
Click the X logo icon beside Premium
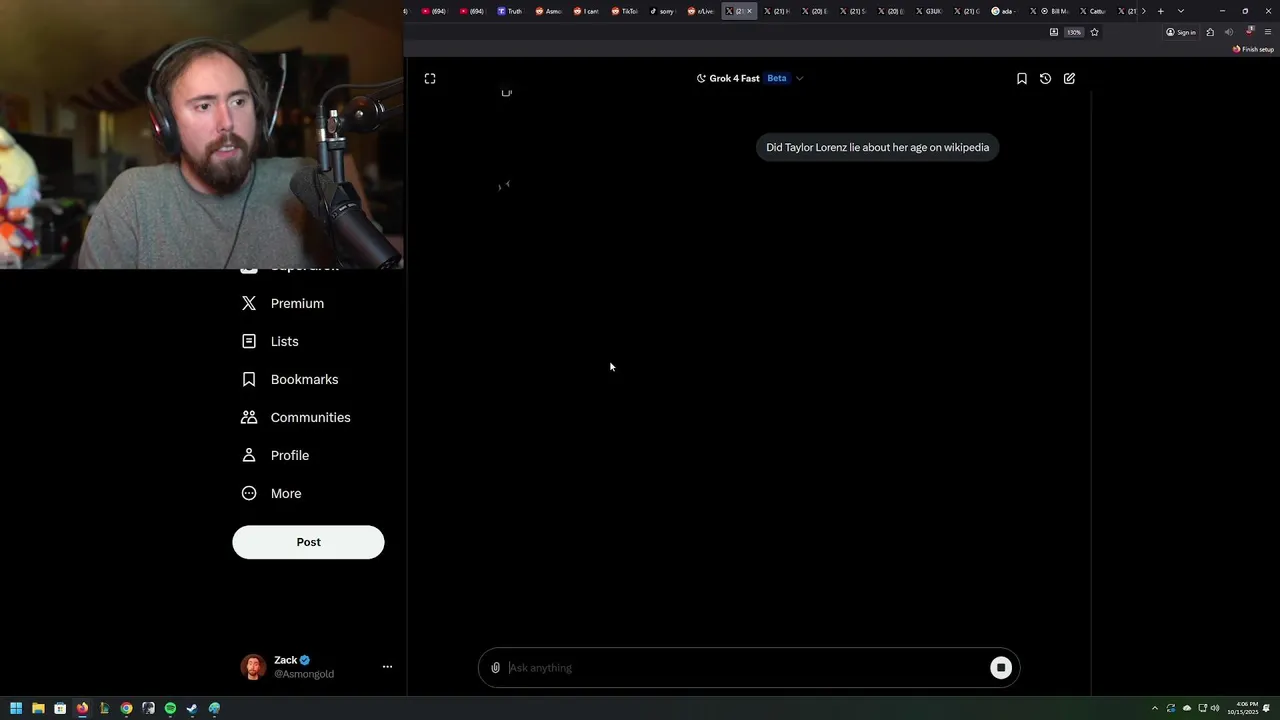coord(249,303)
